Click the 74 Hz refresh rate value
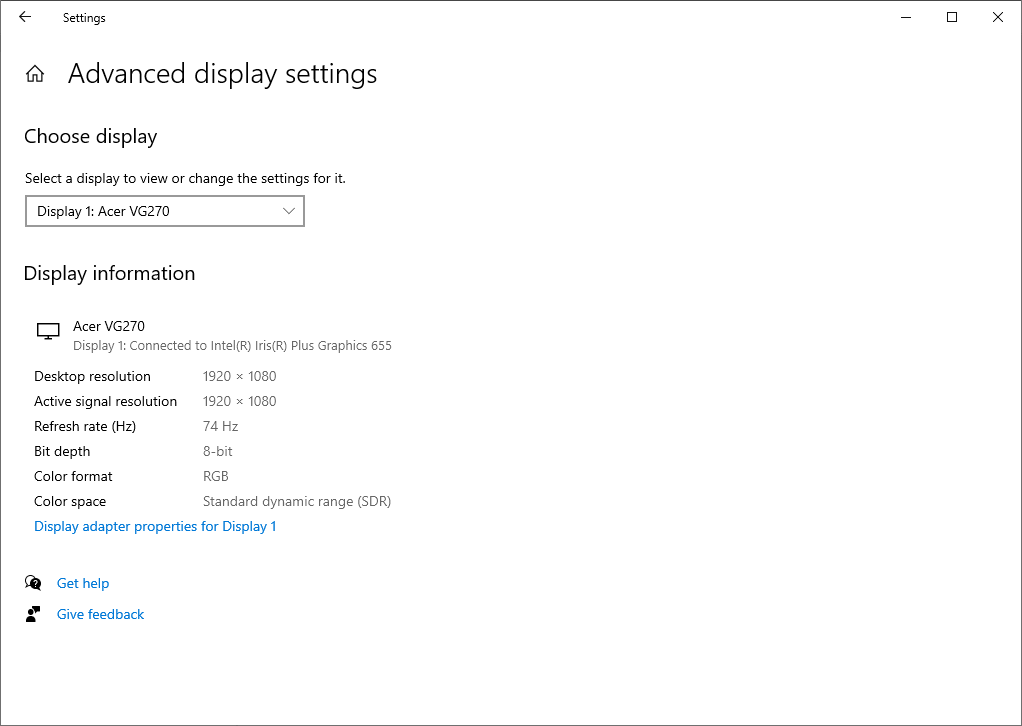This screenshot has height=726, width=1022. (x=220, y=426)
